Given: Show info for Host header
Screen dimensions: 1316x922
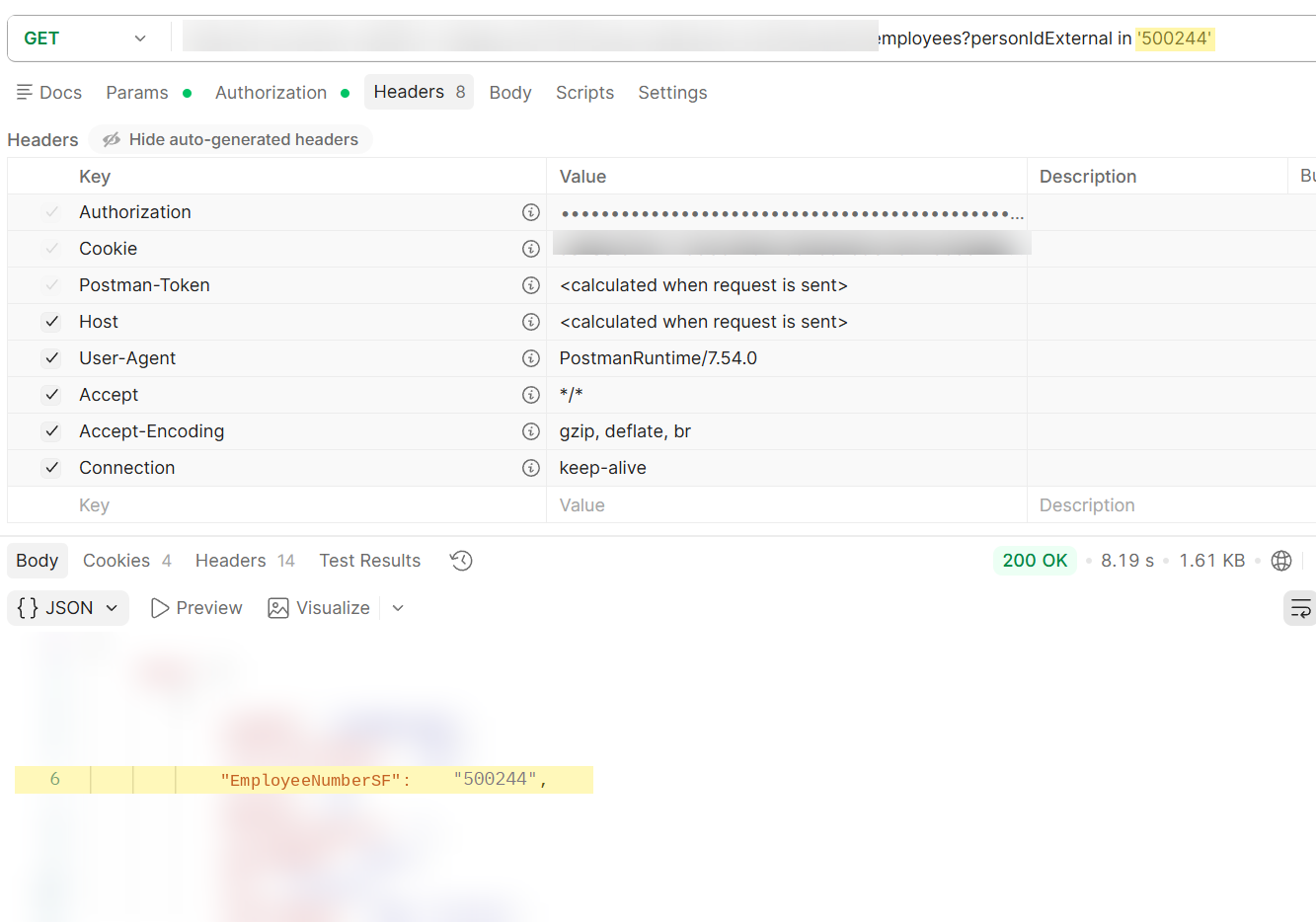Looking at the screenshot, I should 531,322.
